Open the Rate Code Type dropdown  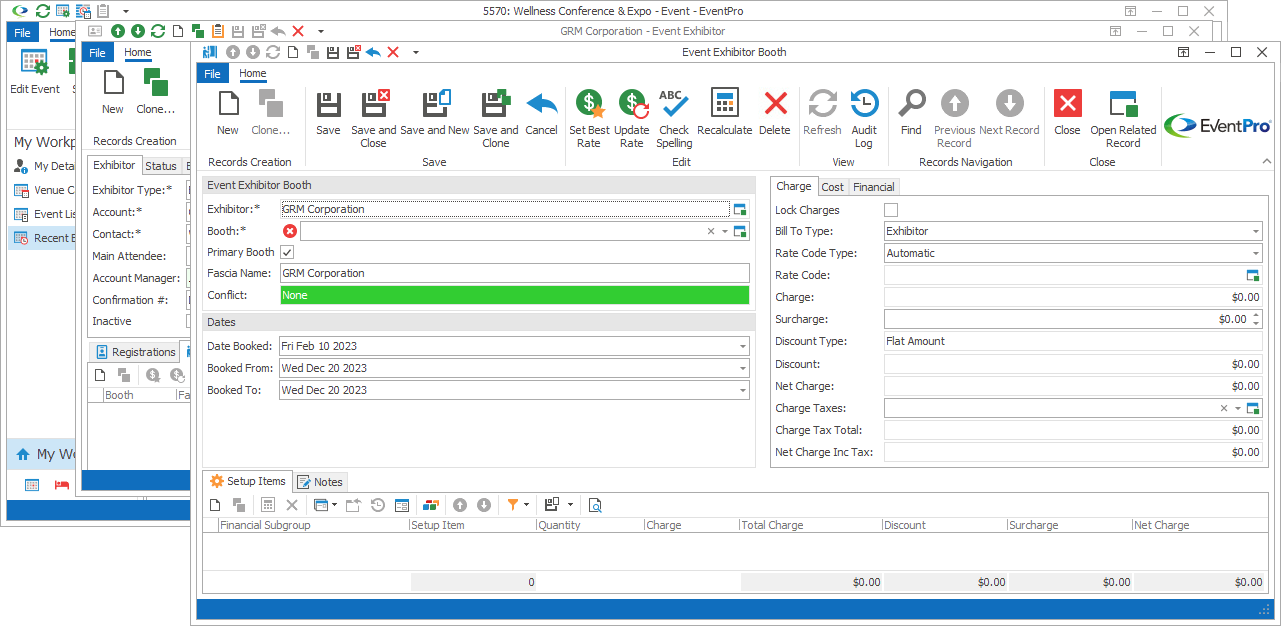(x=1255, y=253)
